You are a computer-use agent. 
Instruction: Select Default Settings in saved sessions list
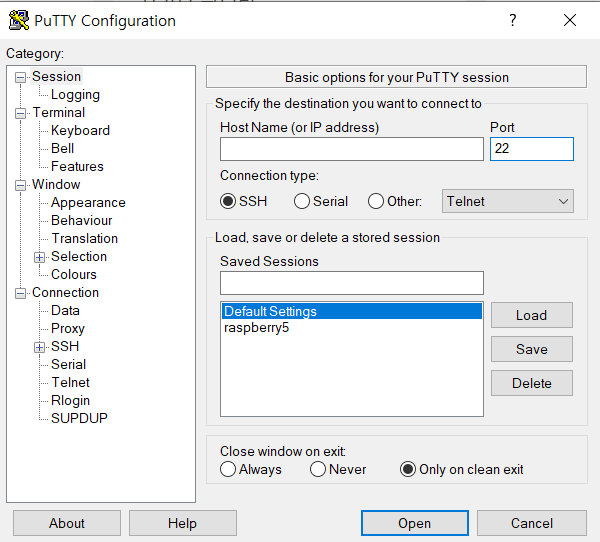(x=352, y=311)
